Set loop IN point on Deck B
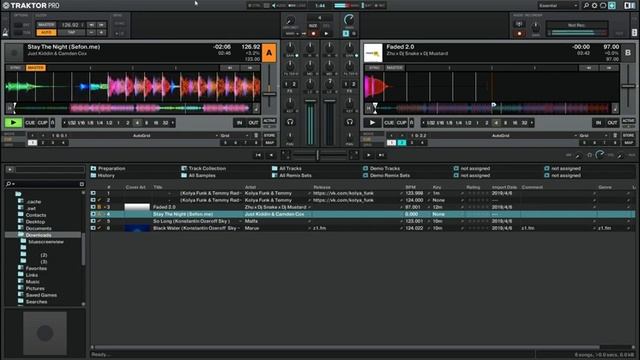Viewport: 640px width, 360px height. click(598, 123)
